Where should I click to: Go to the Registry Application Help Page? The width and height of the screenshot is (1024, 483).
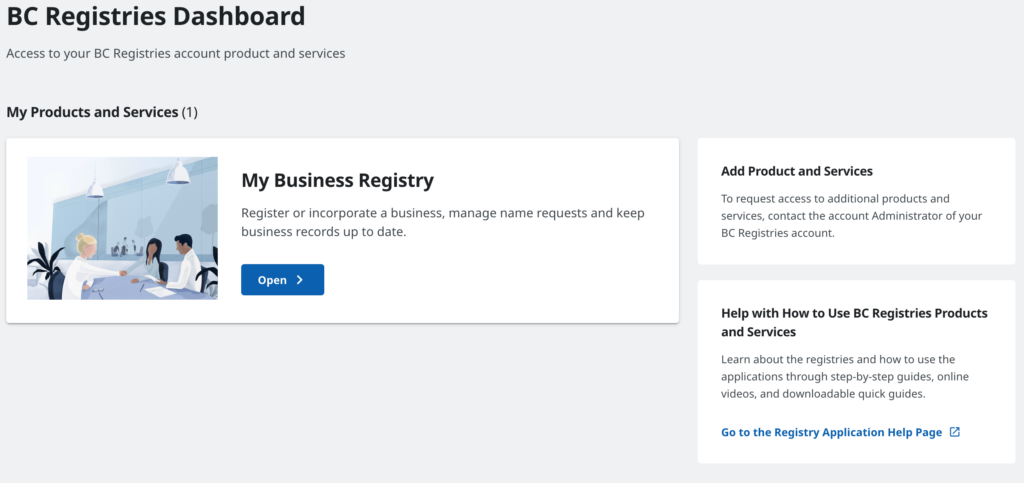831,432
